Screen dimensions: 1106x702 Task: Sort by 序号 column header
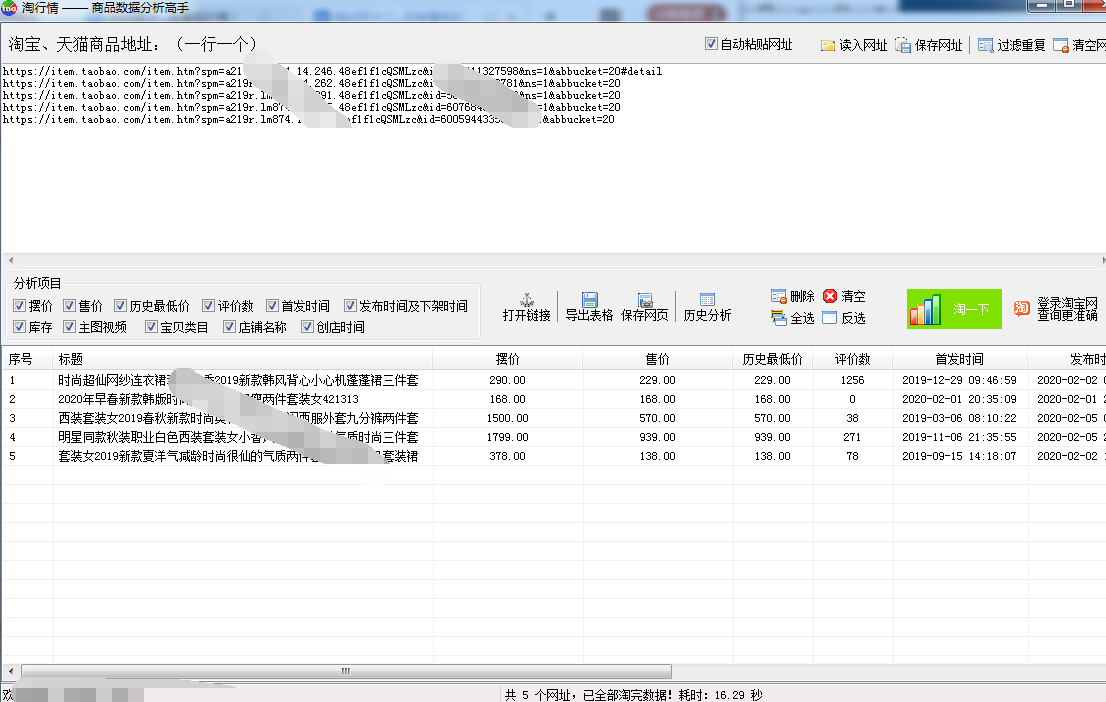coord(28,359)
